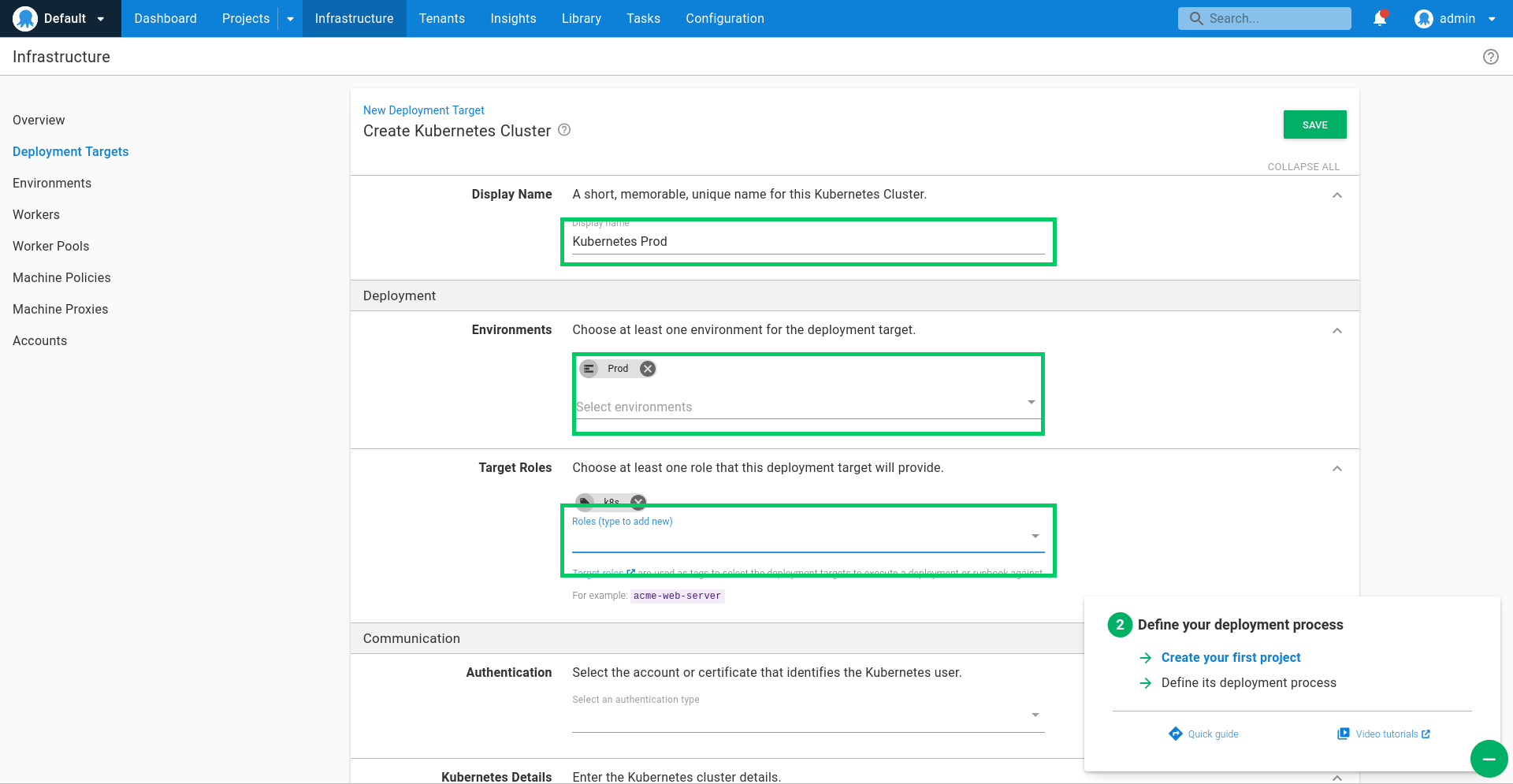Open the authentication type dropdown
The height and width of the screenshot is (784, 1513).
(808, 715)
